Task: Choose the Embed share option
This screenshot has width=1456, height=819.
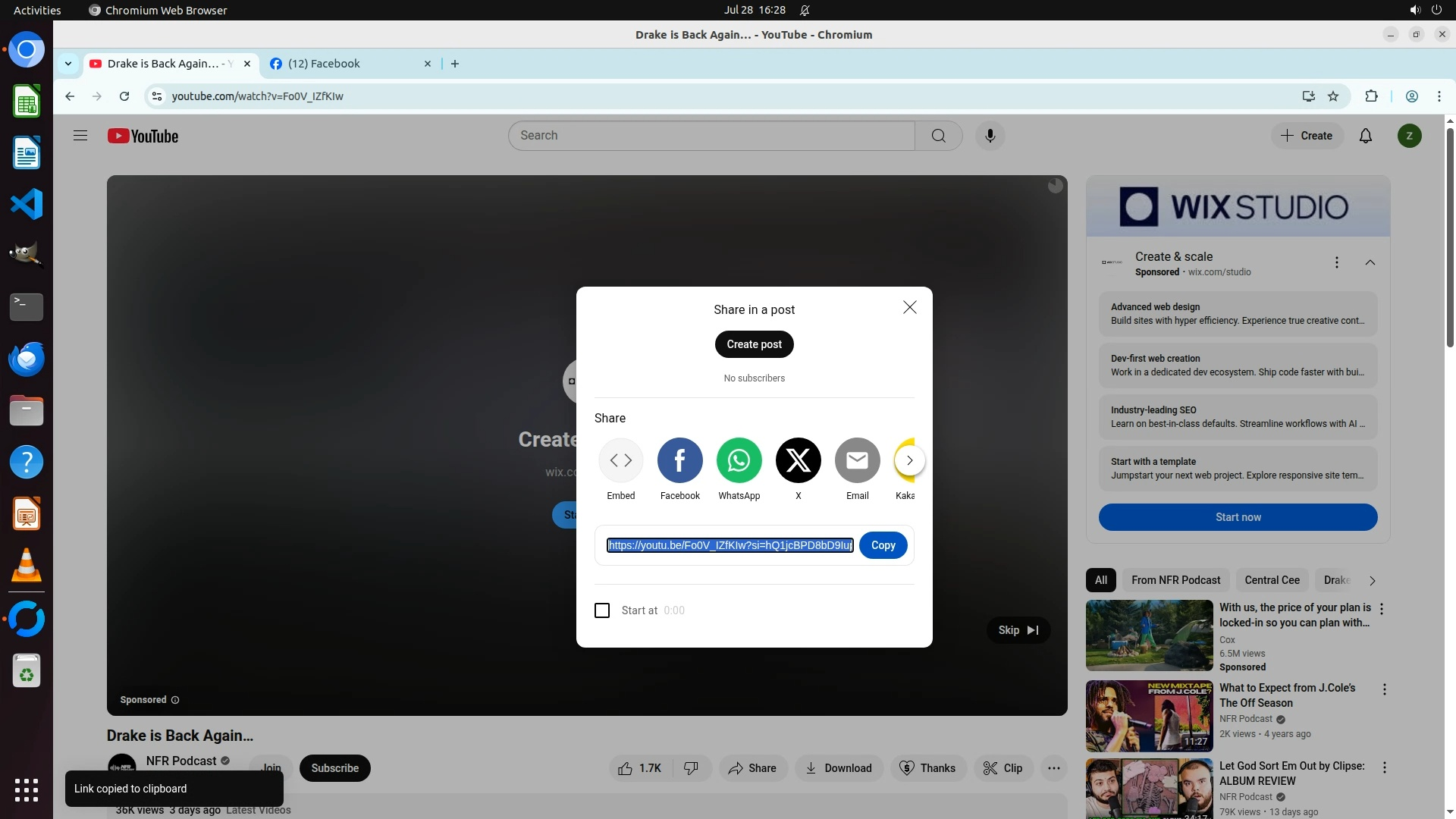Action: pyautogui.click(x=620, y=460)
